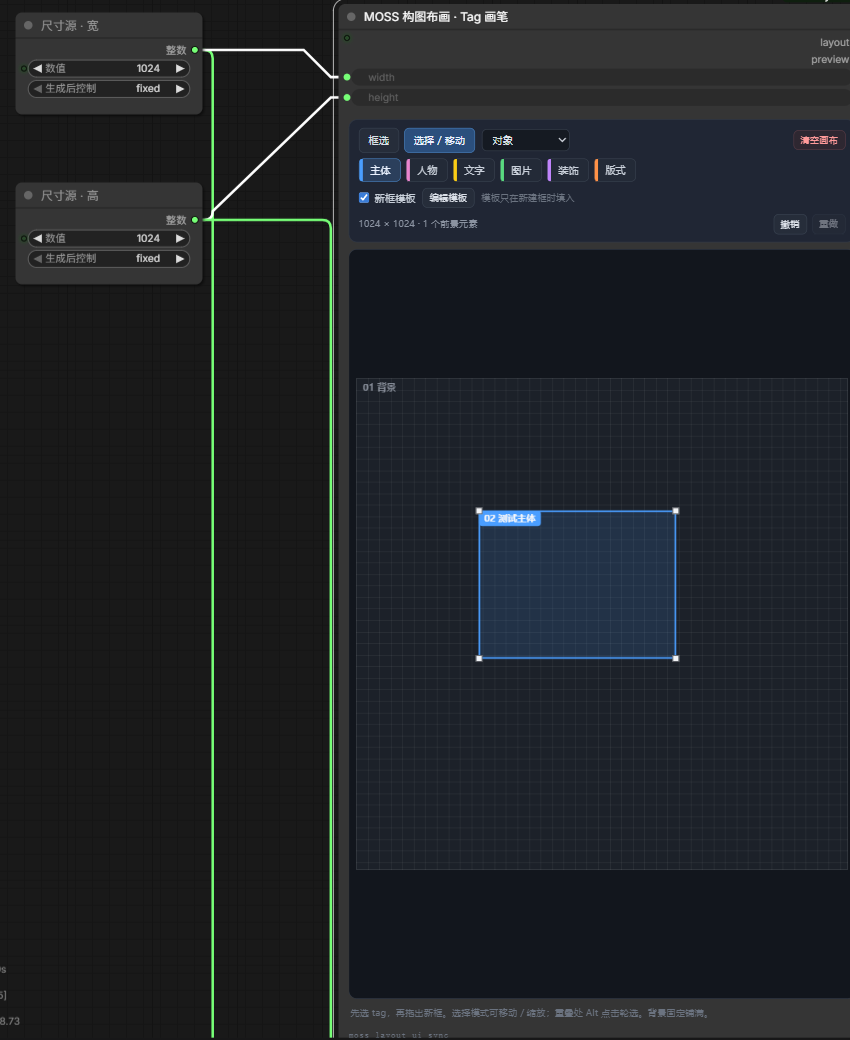Click the 整数 output port on 尺寸源 · 高
Viewport: 850px width, 1040px height.
coord(195,220)
